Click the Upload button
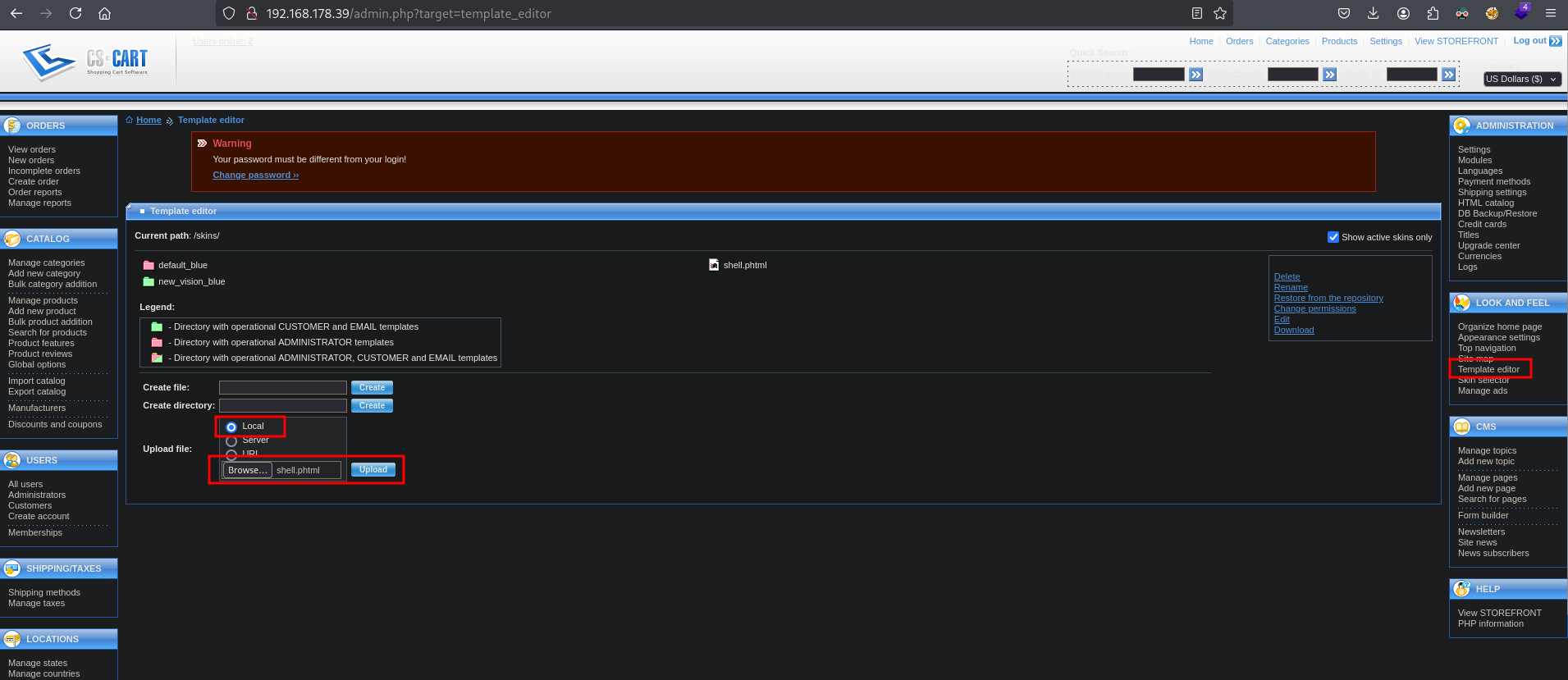The height and width of the screenshot is (680, 1568). tap(373, 470)
